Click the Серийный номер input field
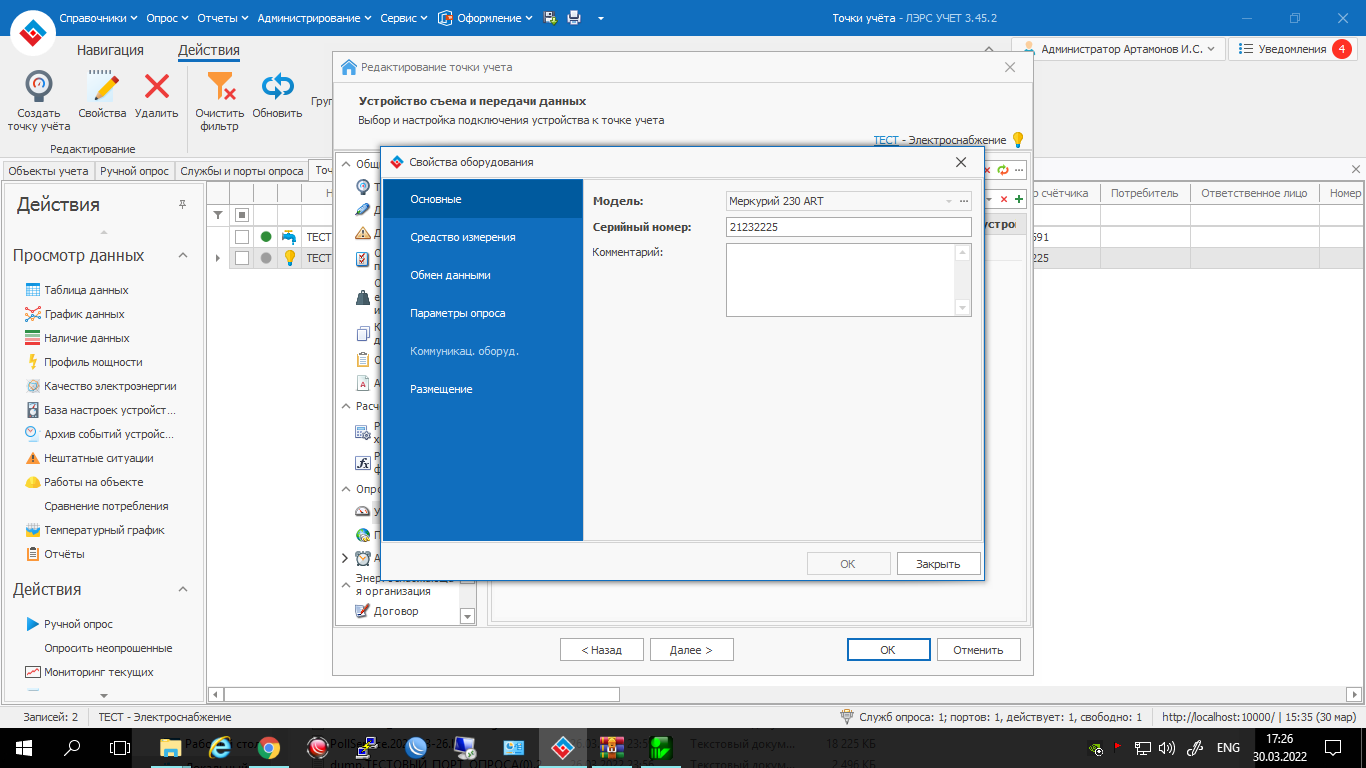The height and width of the screenshot is (768, 1366). point(849,227)
